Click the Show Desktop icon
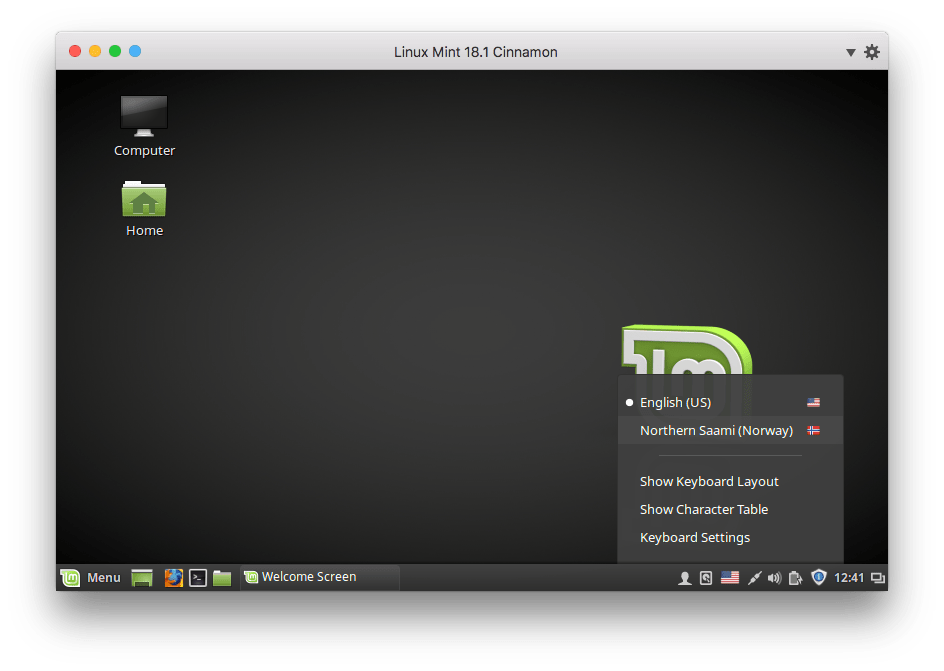The height and width of the screenshot is (671, 944). pyautogui.click(x=141, y=577)
